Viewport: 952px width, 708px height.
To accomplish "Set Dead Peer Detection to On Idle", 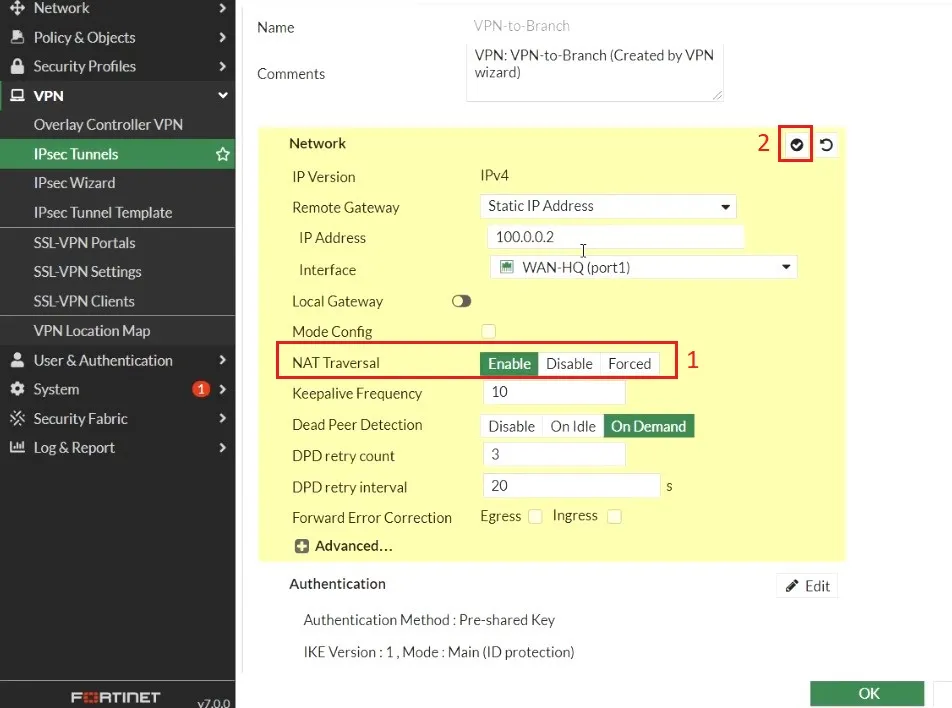I will pos(572,425).
